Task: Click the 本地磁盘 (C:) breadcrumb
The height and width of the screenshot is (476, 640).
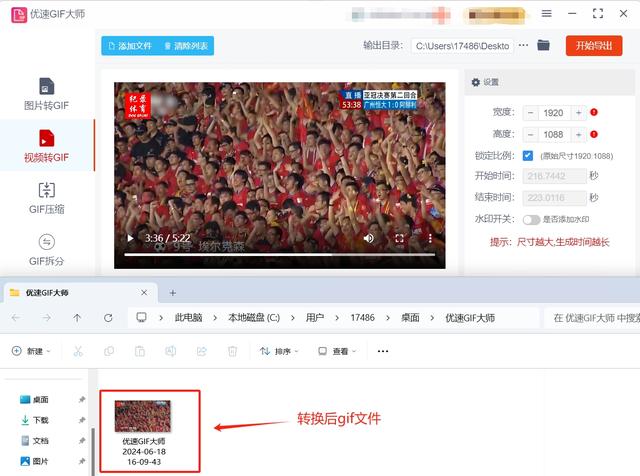Action: pos(254,318)
